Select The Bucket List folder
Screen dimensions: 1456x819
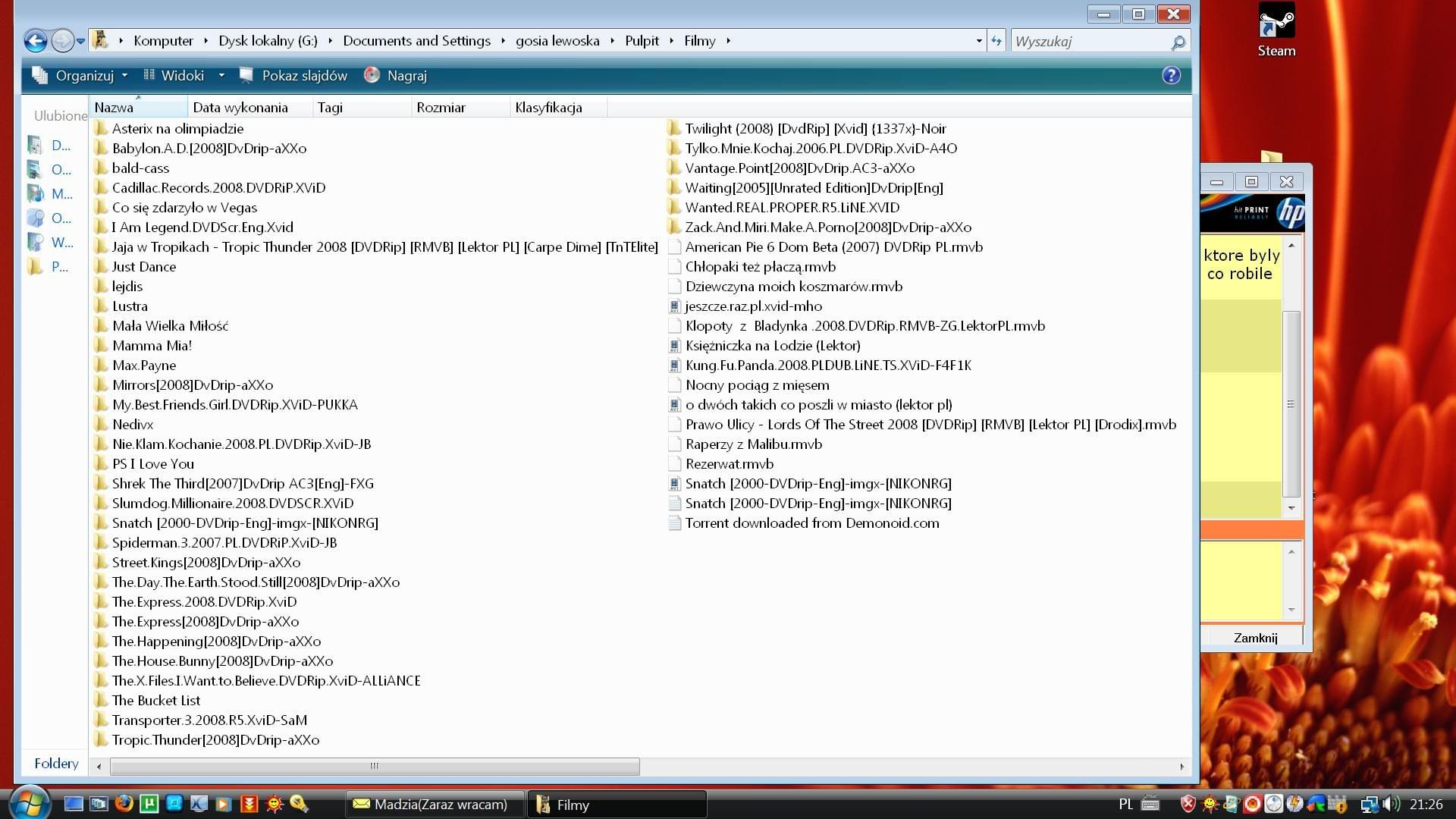point(147,701)
